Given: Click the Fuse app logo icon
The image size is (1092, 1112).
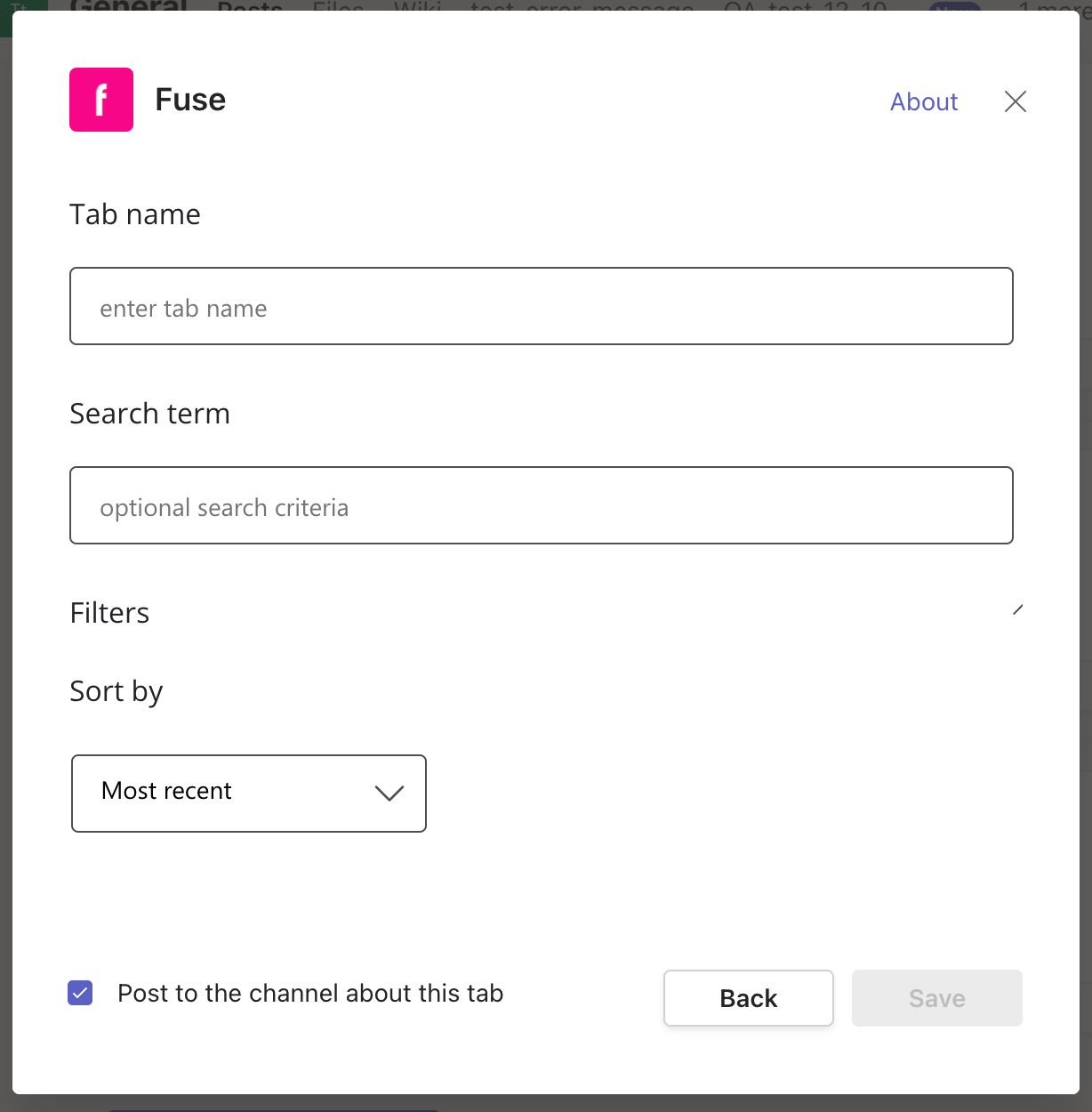Looking at the screenshot, I should [100, 100].
